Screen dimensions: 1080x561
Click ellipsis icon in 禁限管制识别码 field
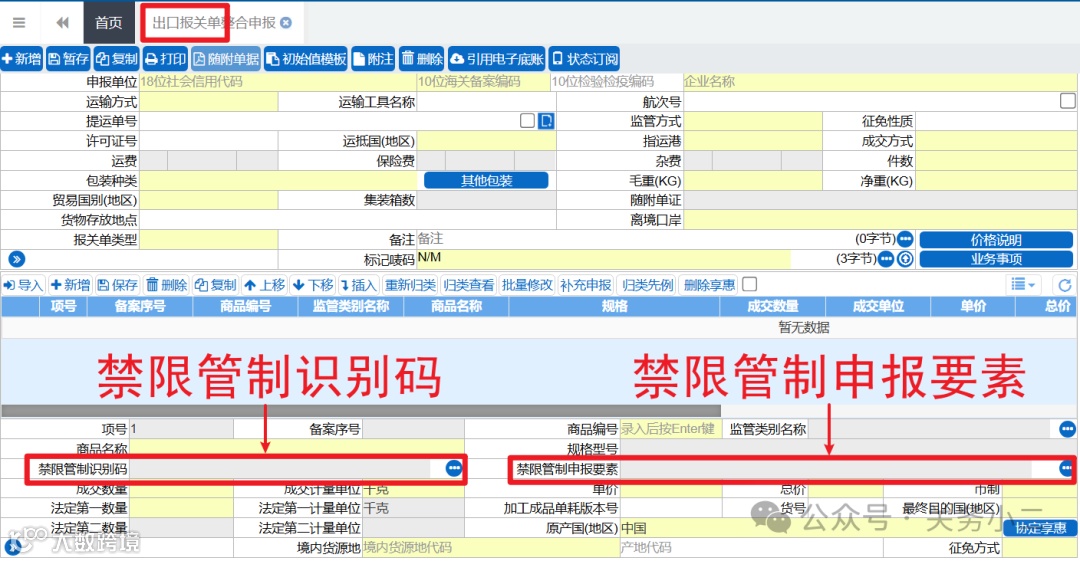[x=454, y=469]
